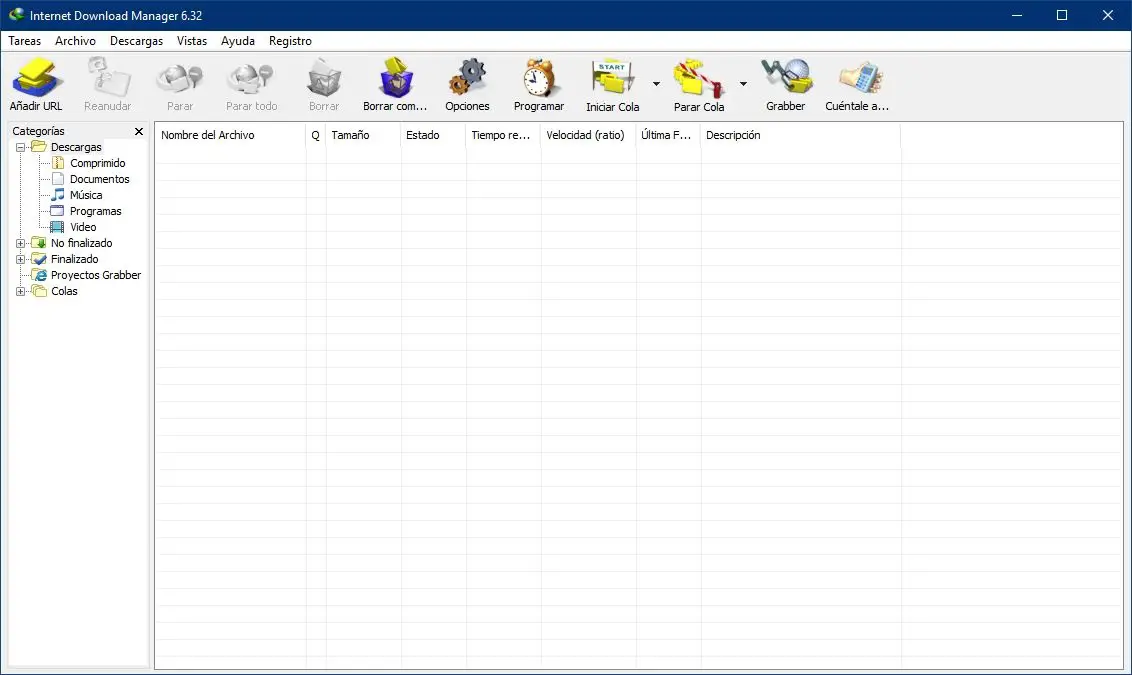Viewport: 1132px width, 675px height.
Task: Select the Programas tree label
Action: (x=95, y=211)
